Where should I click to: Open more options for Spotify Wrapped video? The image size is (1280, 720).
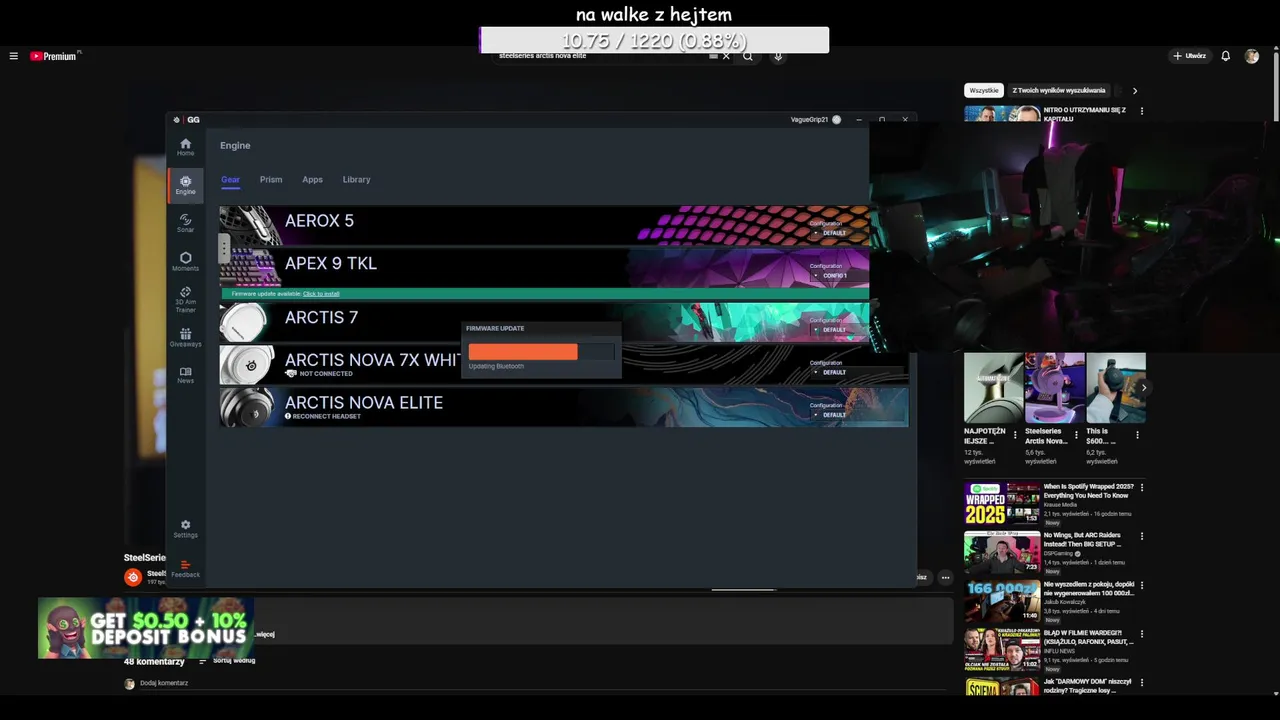(1142, 488)
